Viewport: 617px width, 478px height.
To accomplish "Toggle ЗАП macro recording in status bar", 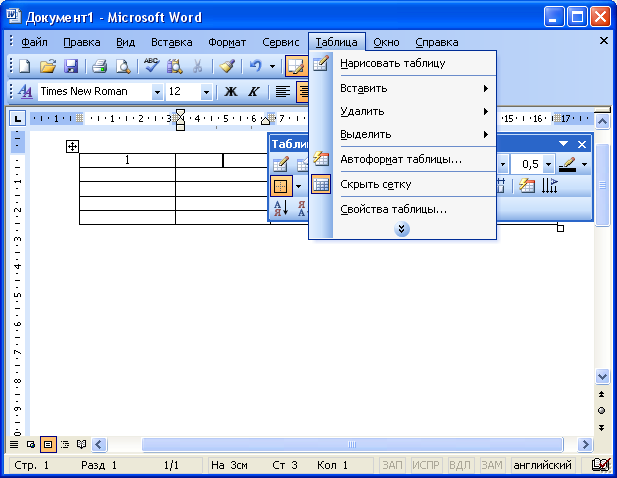I will [x=392, y=465].
